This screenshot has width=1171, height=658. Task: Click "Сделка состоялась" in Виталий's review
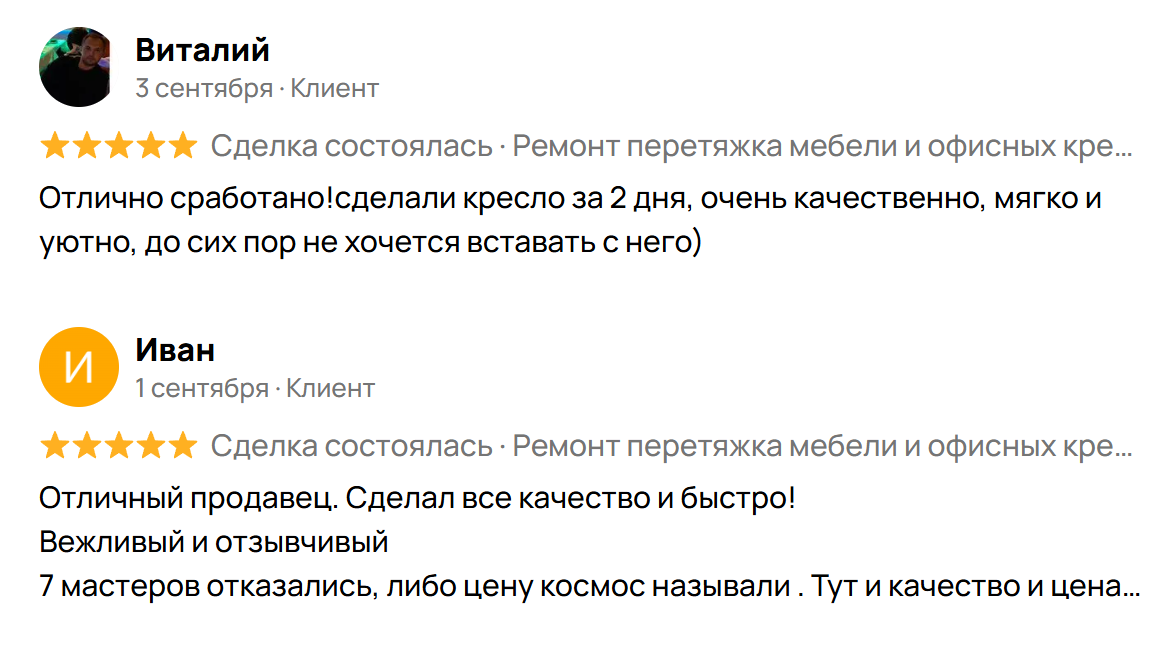[x=351, y=147]
